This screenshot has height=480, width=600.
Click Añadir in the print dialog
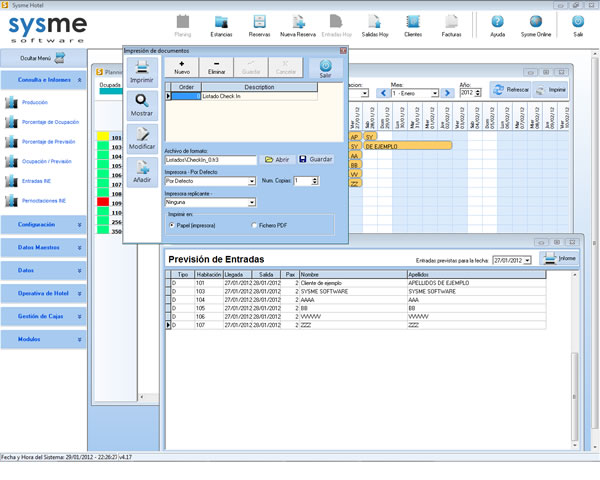click(142, 172)
